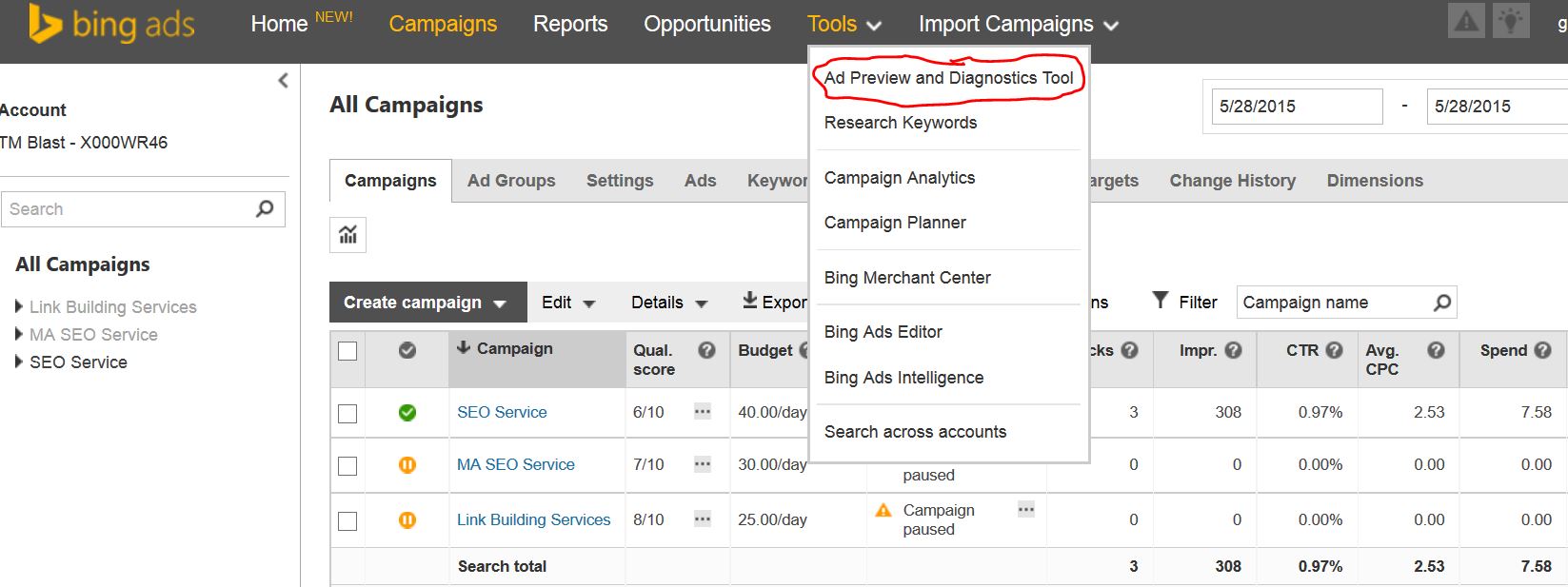Click the paused status icon for MA SEO Service
Screen dimensions: 1568x587
coord(407,465)
